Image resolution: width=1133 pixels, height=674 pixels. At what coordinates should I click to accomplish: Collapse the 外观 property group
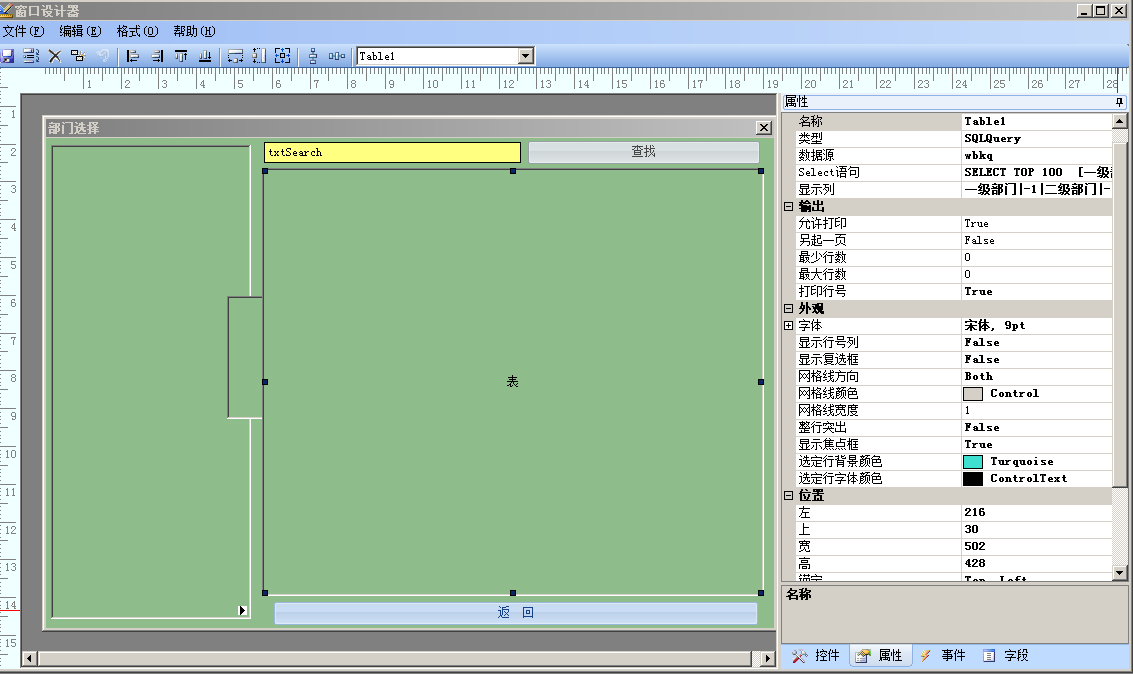(788, 308)
